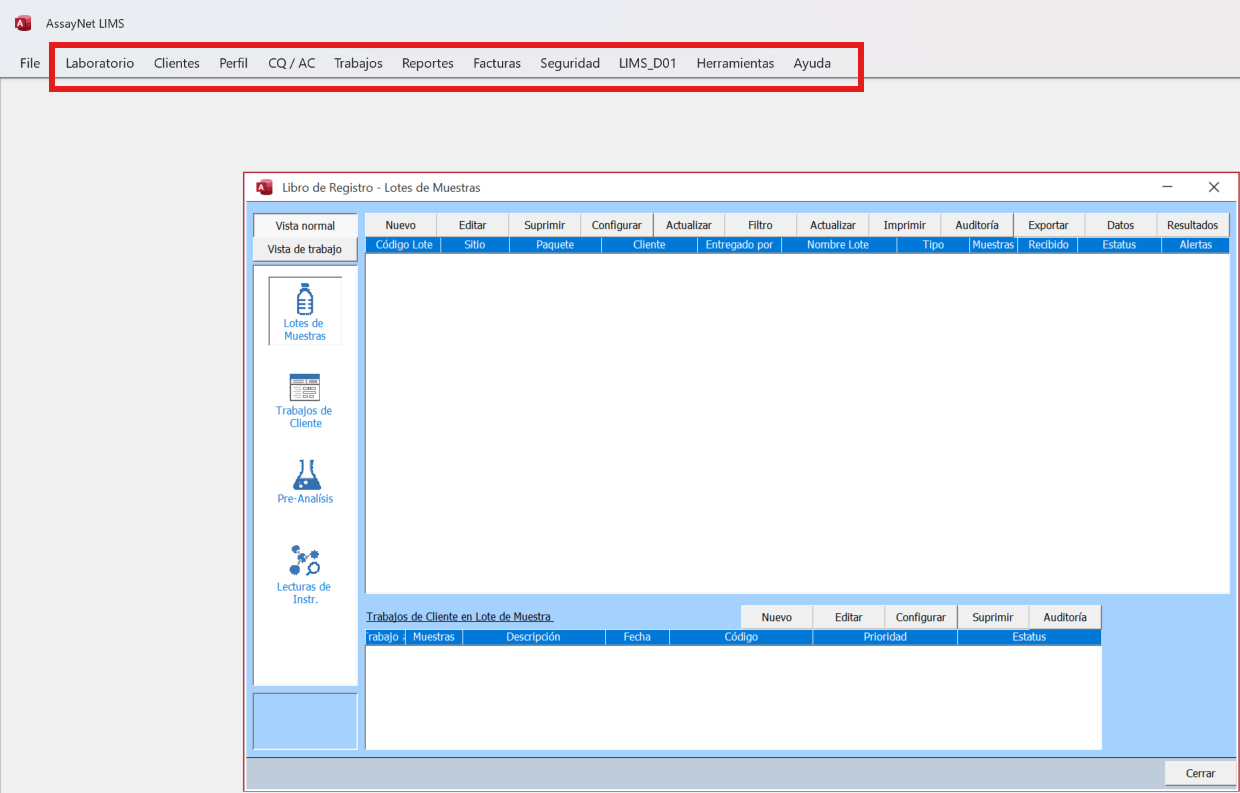Click the Imprimir button
Viewport: 1240px width, 793px height.
(905, 225)
